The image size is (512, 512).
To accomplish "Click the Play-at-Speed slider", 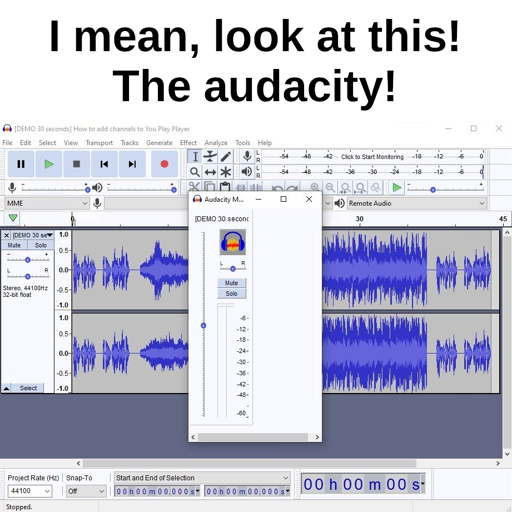I will (446, 189).
